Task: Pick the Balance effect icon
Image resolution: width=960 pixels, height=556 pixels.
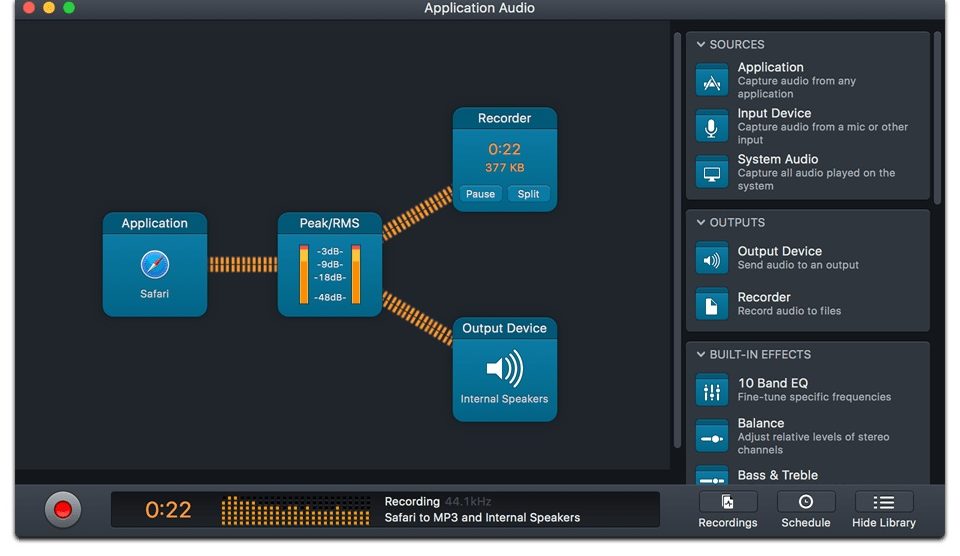Action: pos(712,436)
